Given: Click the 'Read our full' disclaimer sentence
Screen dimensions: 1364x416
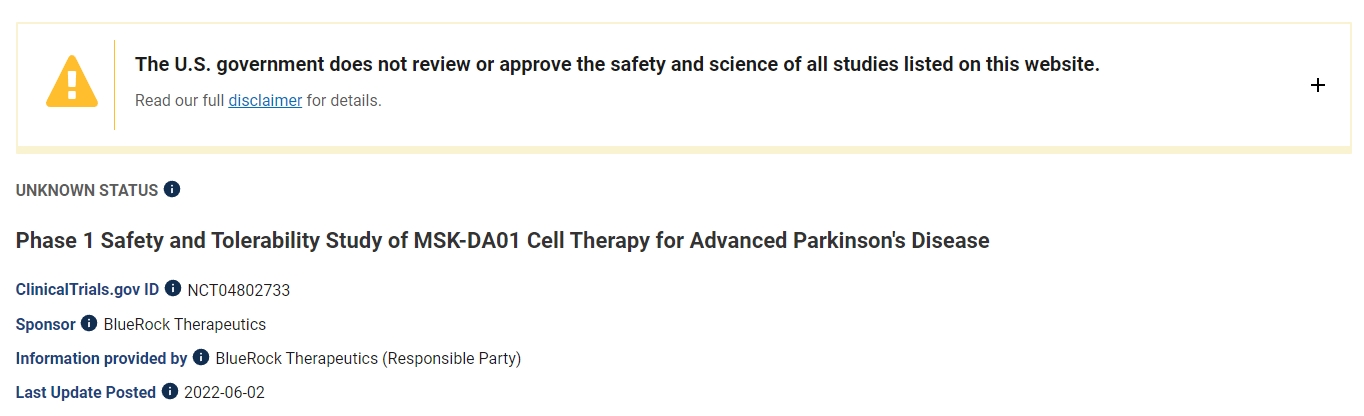Looking at the screenshot, I should point(180,100).
